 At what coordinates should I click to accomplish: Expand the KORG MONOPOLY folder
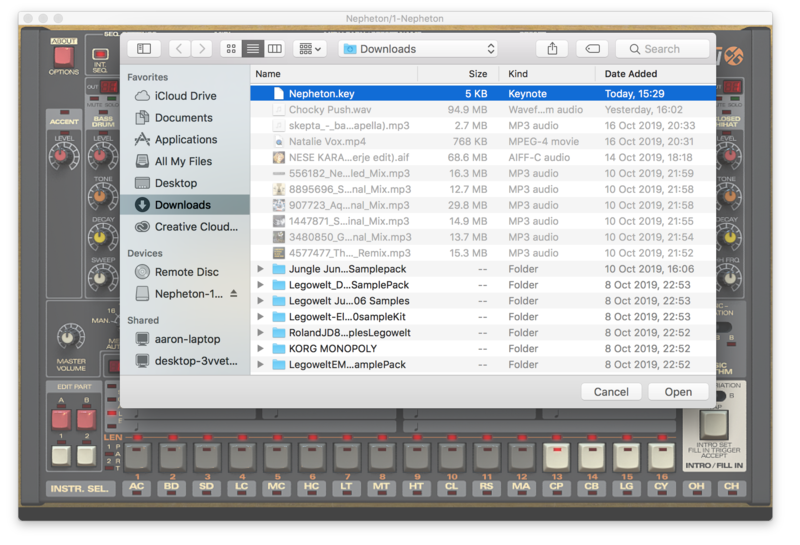261,349
